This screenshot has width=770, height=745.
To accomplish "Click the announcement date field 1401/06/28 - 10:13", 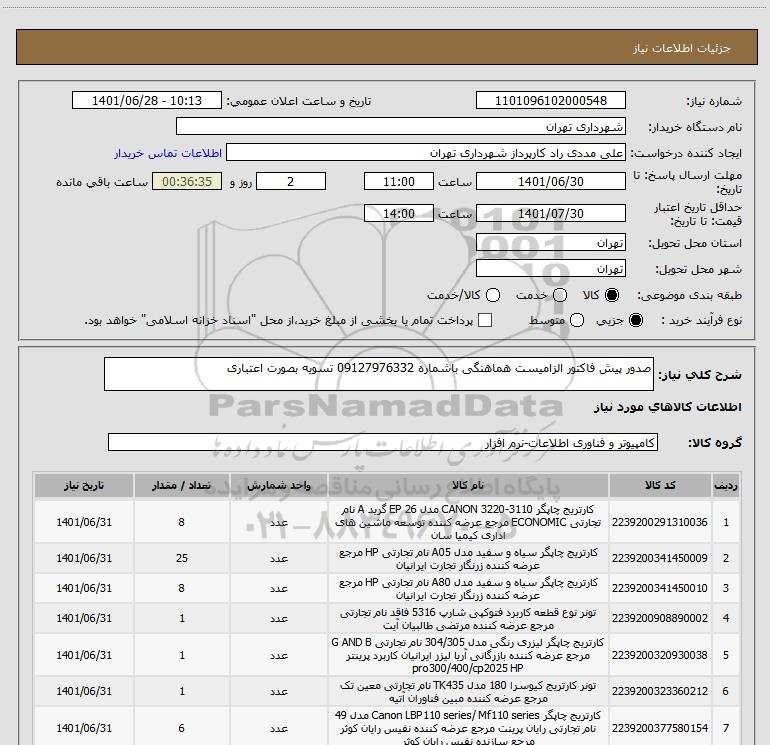I will (x=147, y=100).
